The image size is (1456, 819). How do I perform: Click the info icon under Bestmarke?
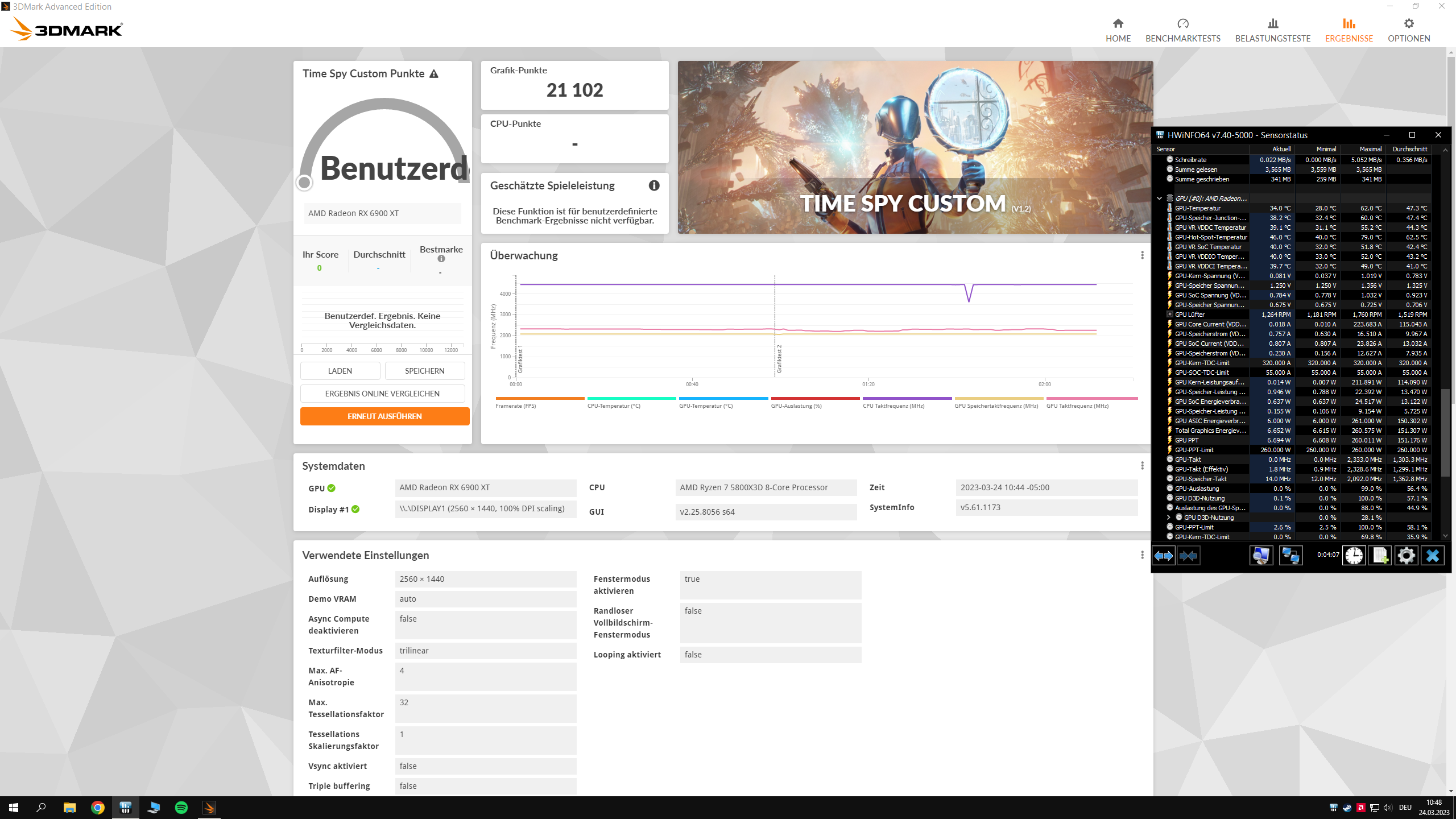click(x=441, y=259)
